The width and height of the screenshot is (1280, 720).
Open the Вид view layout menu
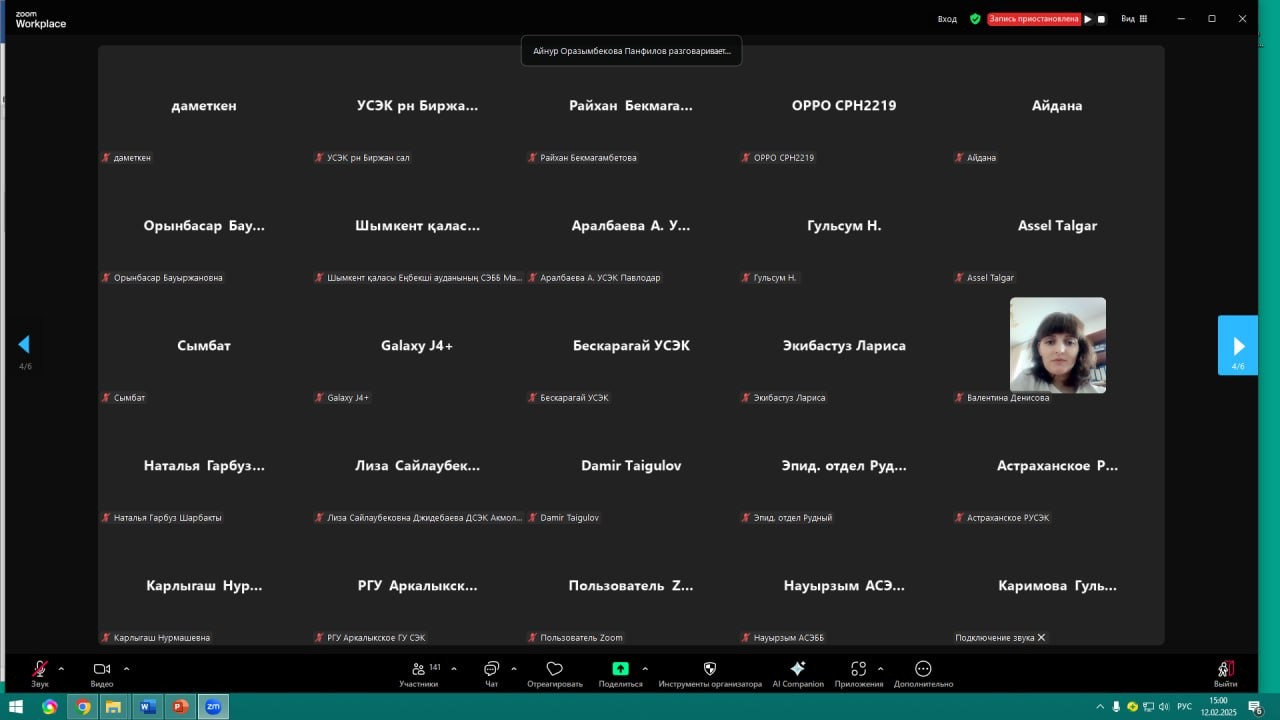[x=1134, y=19]
